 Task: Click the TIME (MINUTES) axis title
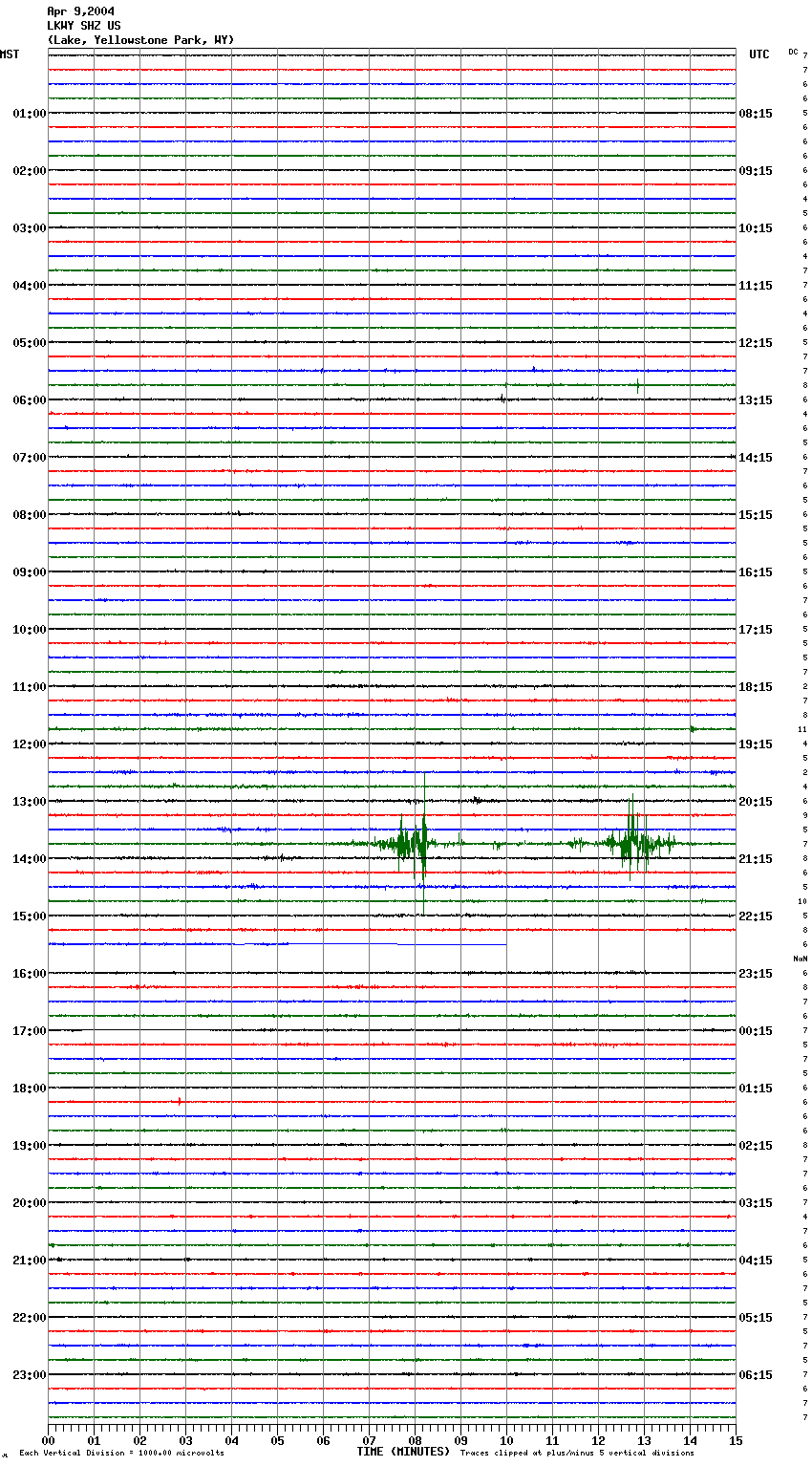[403, 1452]
